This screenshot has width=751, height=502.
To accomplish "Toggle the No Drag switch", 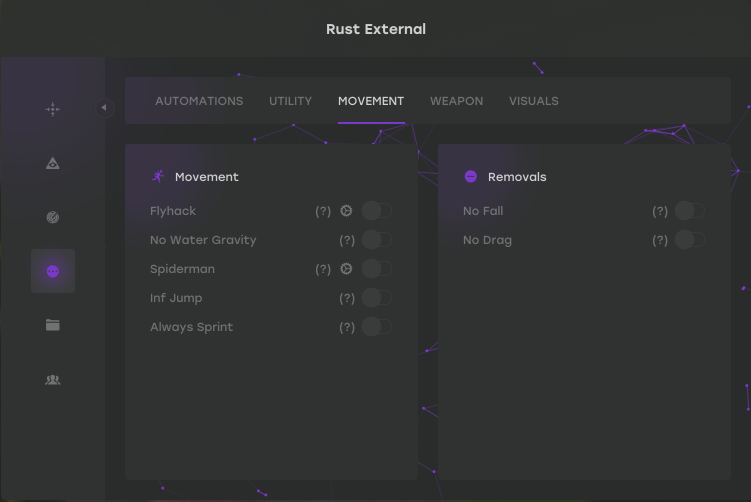I will tap(690, 240).
